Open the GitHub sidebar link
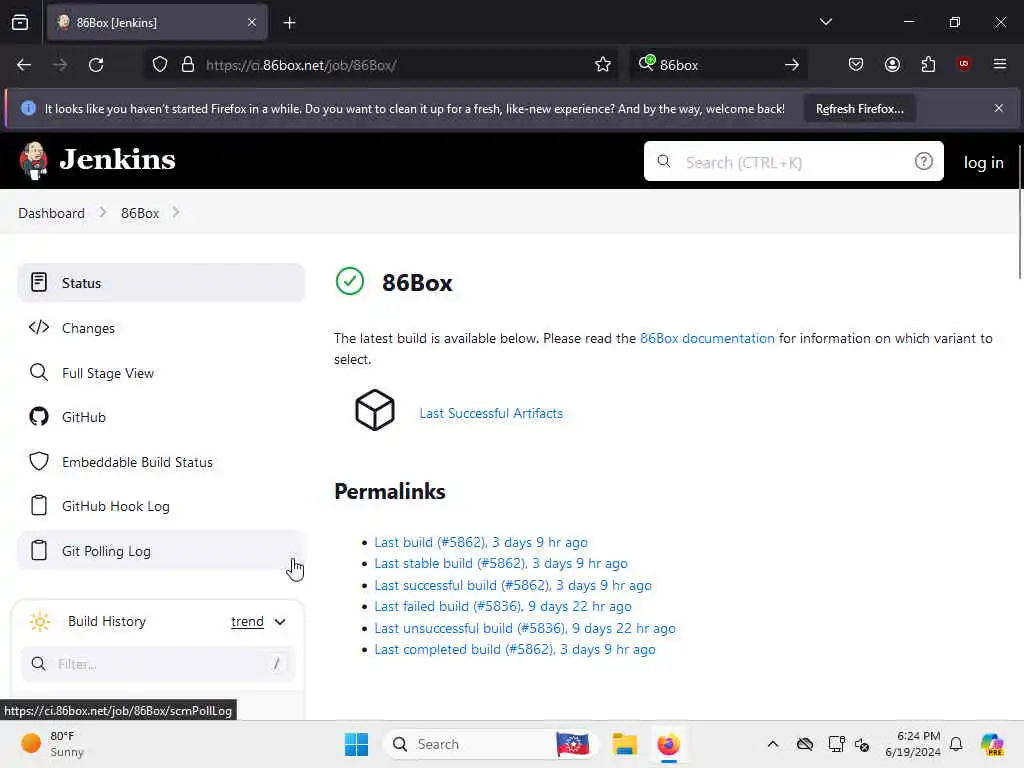 (x=161, y=417)
